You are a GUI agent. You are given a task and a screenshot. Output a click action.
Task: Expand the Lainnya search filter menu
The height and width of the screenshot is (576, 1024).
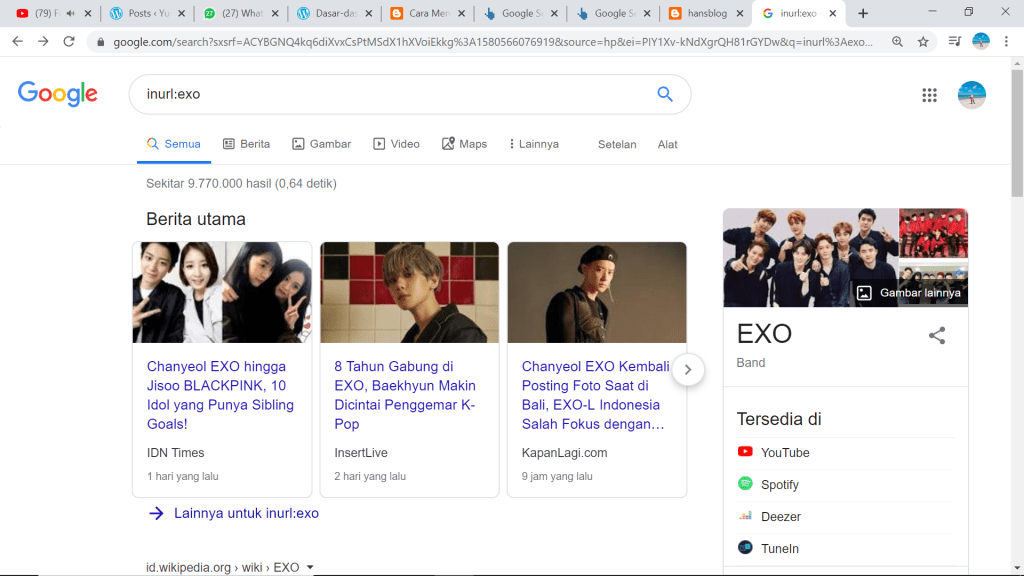(533, 144)
